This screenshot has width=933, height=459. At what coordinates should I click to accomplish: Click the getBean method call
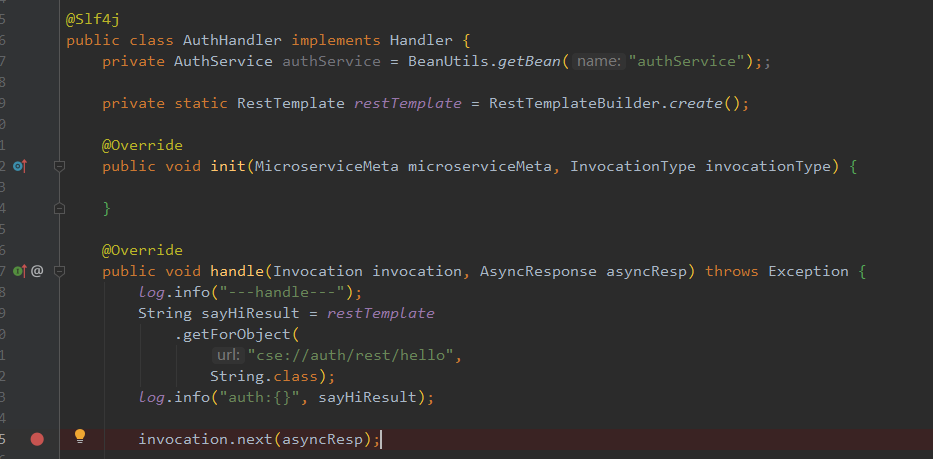tap(529, 61)
